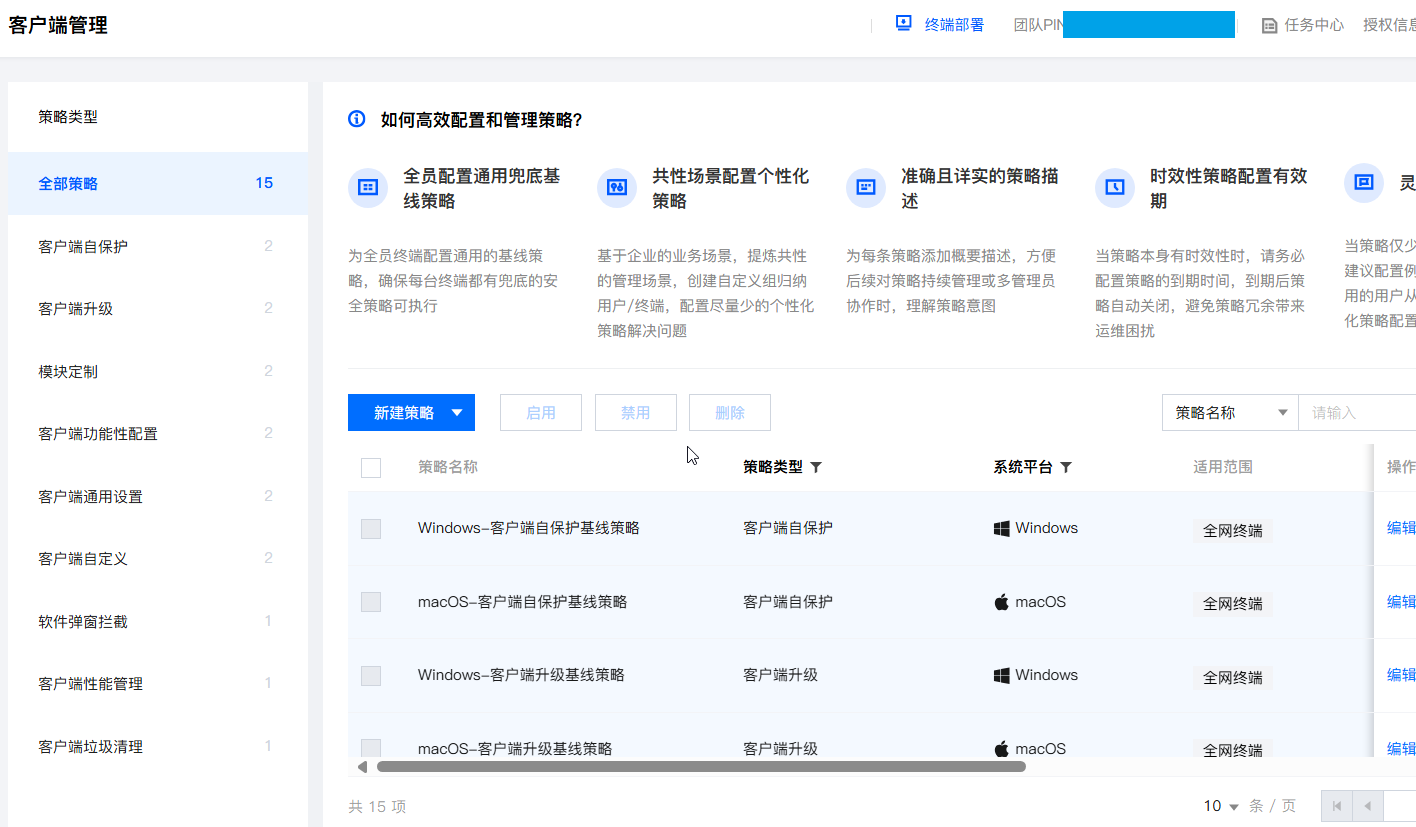Click the Apple logo in macOS-客户端自保护基线策略 row
This screenshot has height=827, width=1416.
[1001, 602]
